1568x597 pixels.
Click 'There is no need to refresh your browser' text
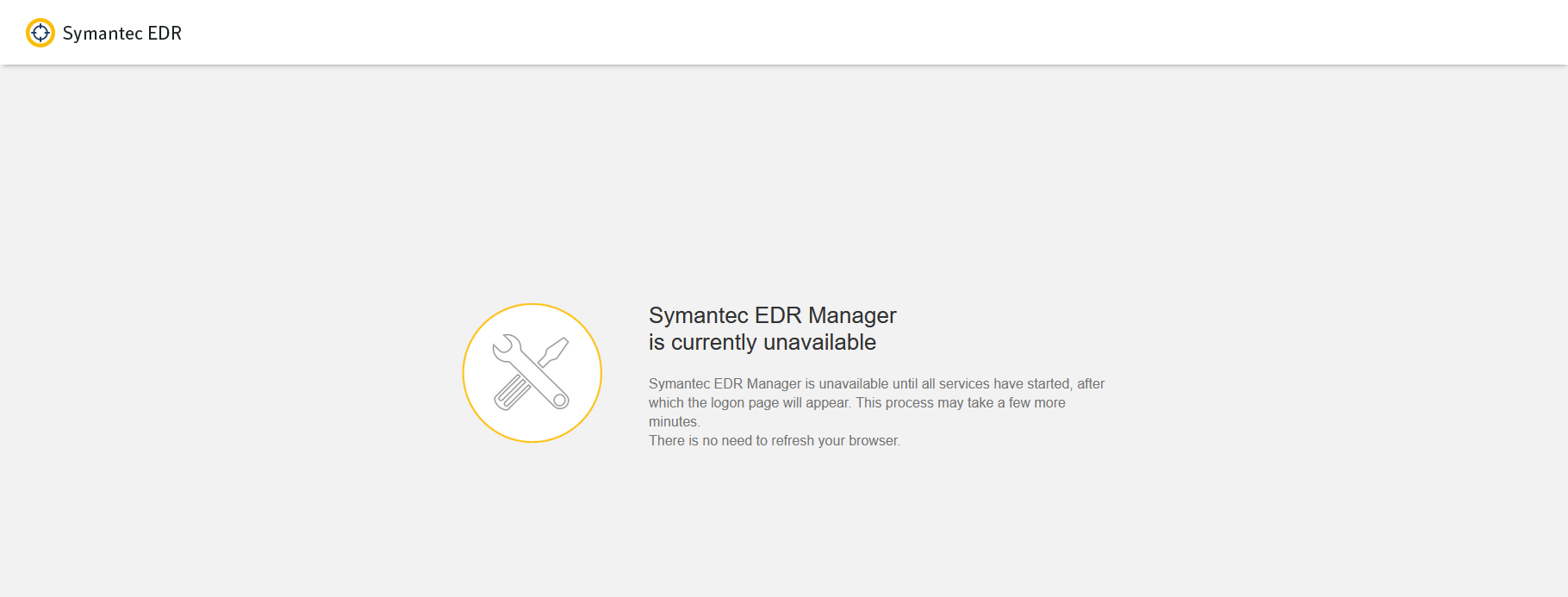(x=775, y=440)
